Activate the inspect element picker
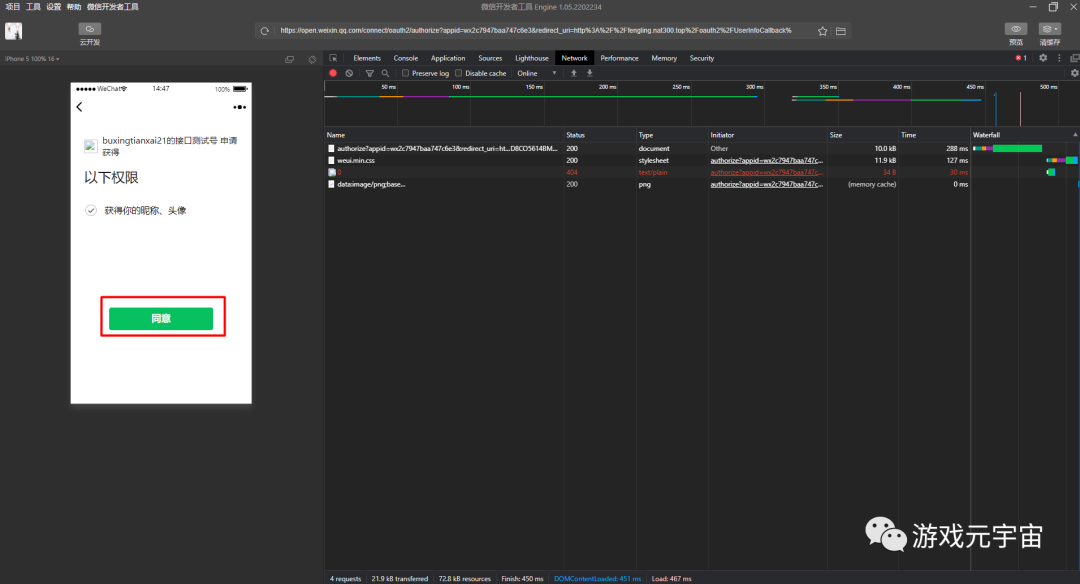1080x584 pixels. point(333,59)
